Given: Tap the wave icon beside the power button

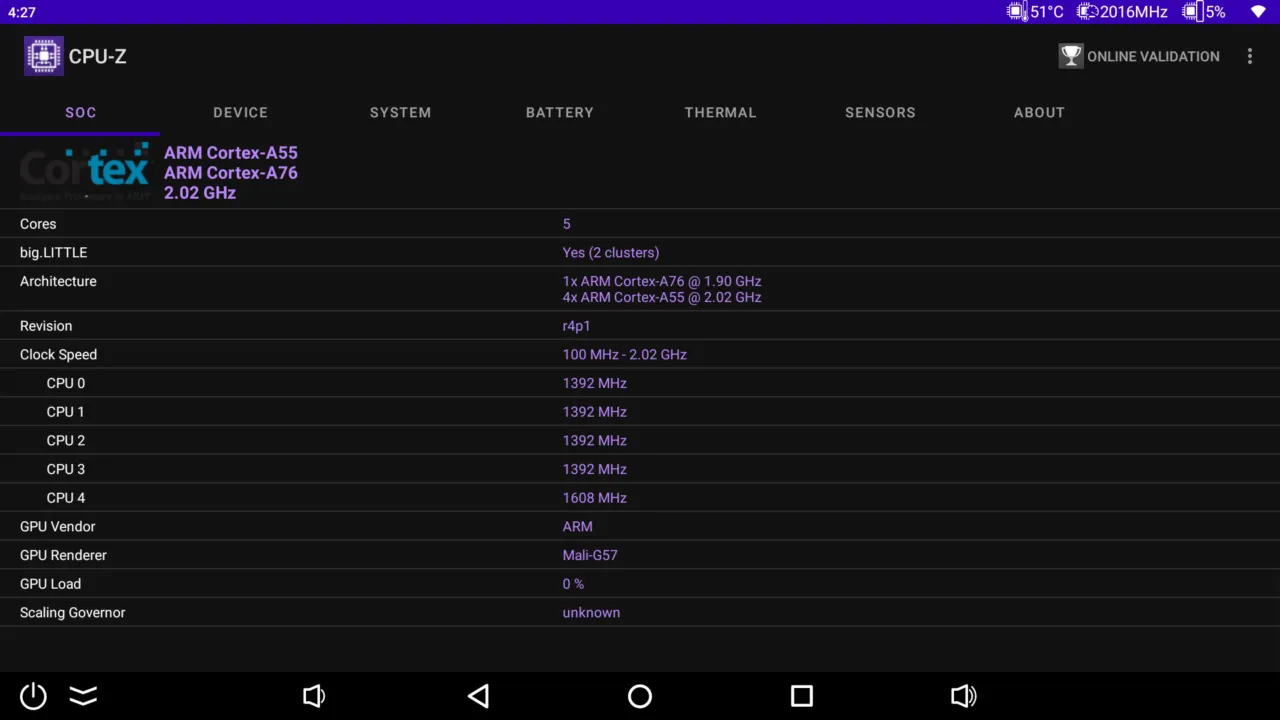Looking at the screenshot, I should point(83,696).
